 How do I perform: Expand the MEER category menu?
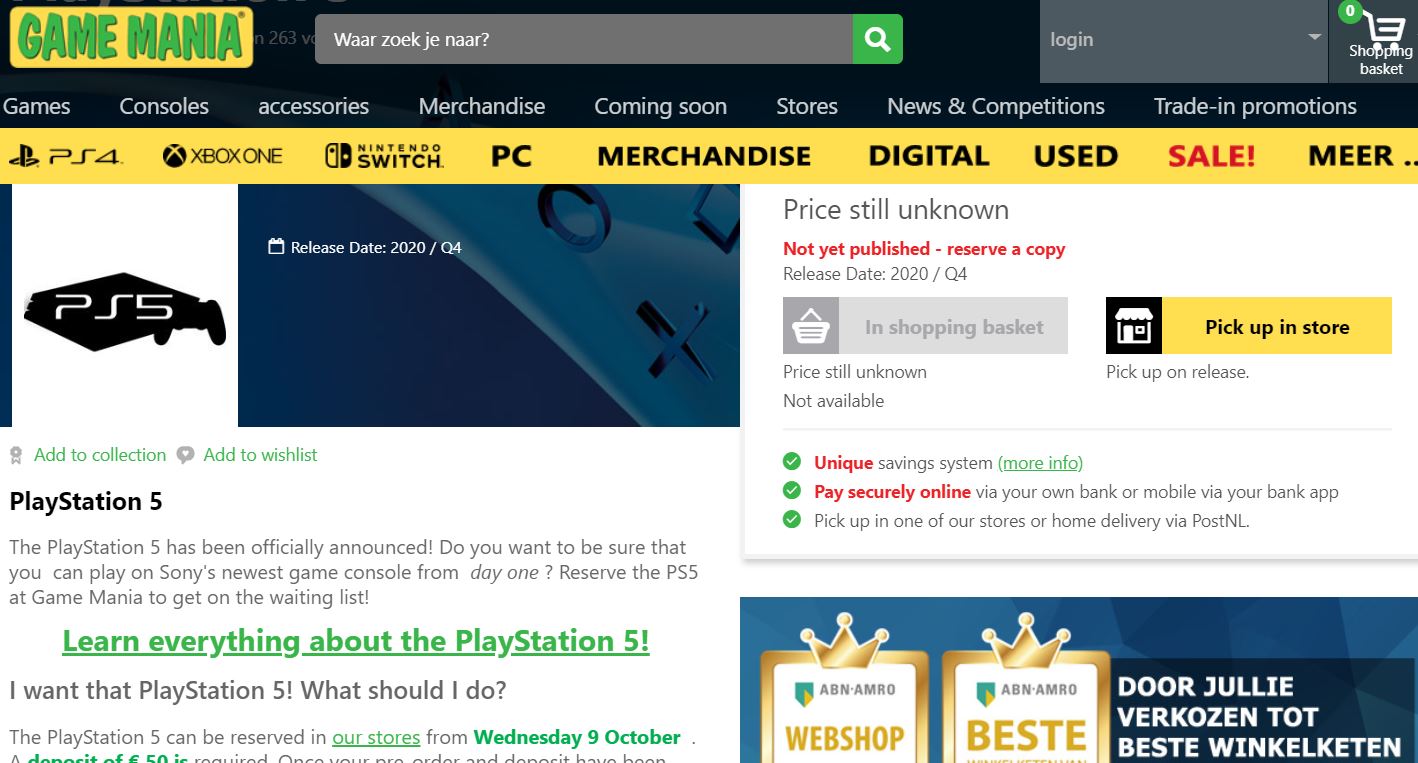tap(1362, 156)
